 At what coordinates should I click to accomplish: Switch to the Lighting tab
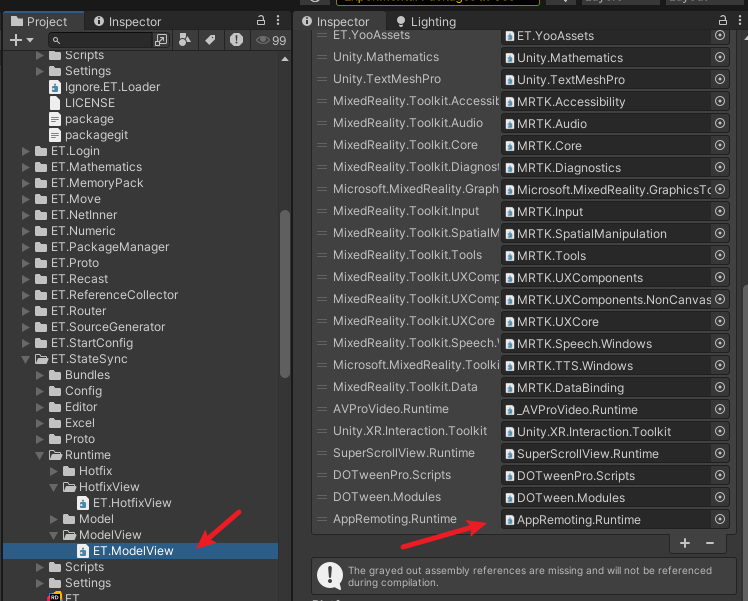pos(426,21)
